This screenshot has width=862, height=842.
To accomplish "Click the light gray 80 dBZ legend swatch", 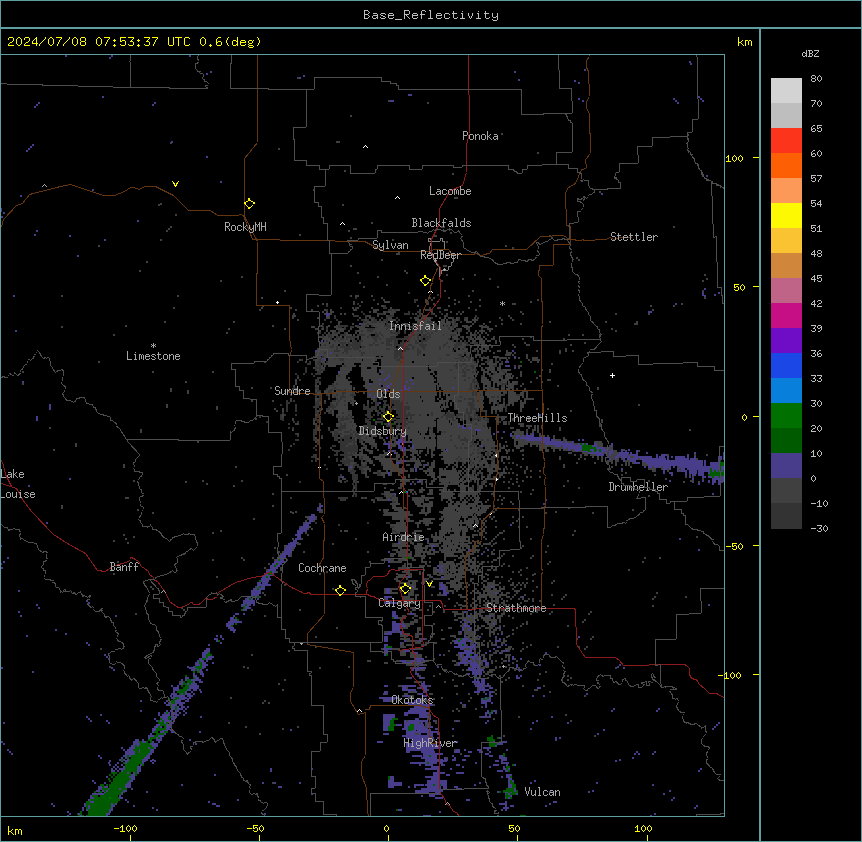I will [x=786, y=91].
